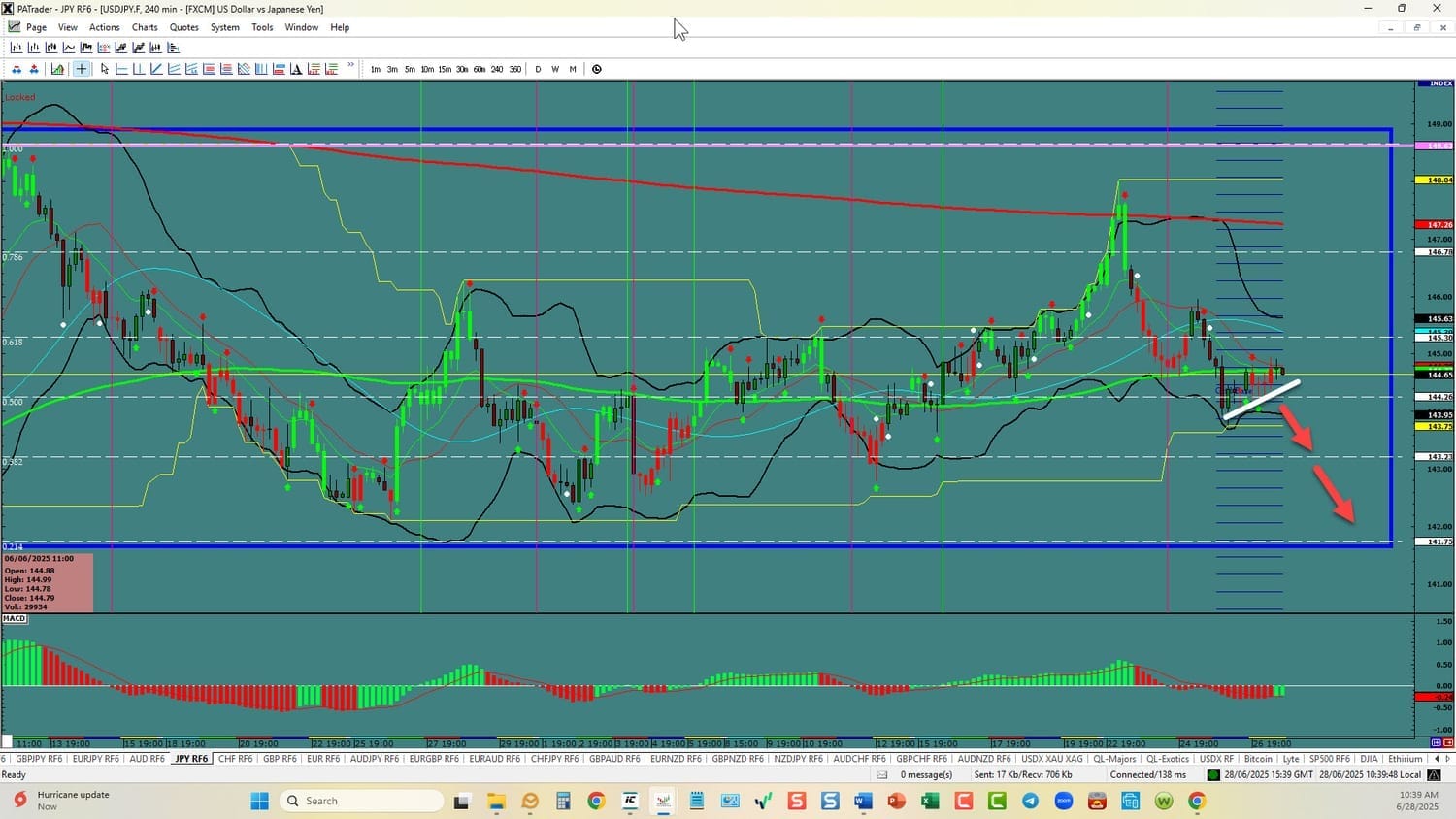Viewport: 1456px width, 819px height.
Task: Click the green connection status icon
Action: (x=1213, y=774)
